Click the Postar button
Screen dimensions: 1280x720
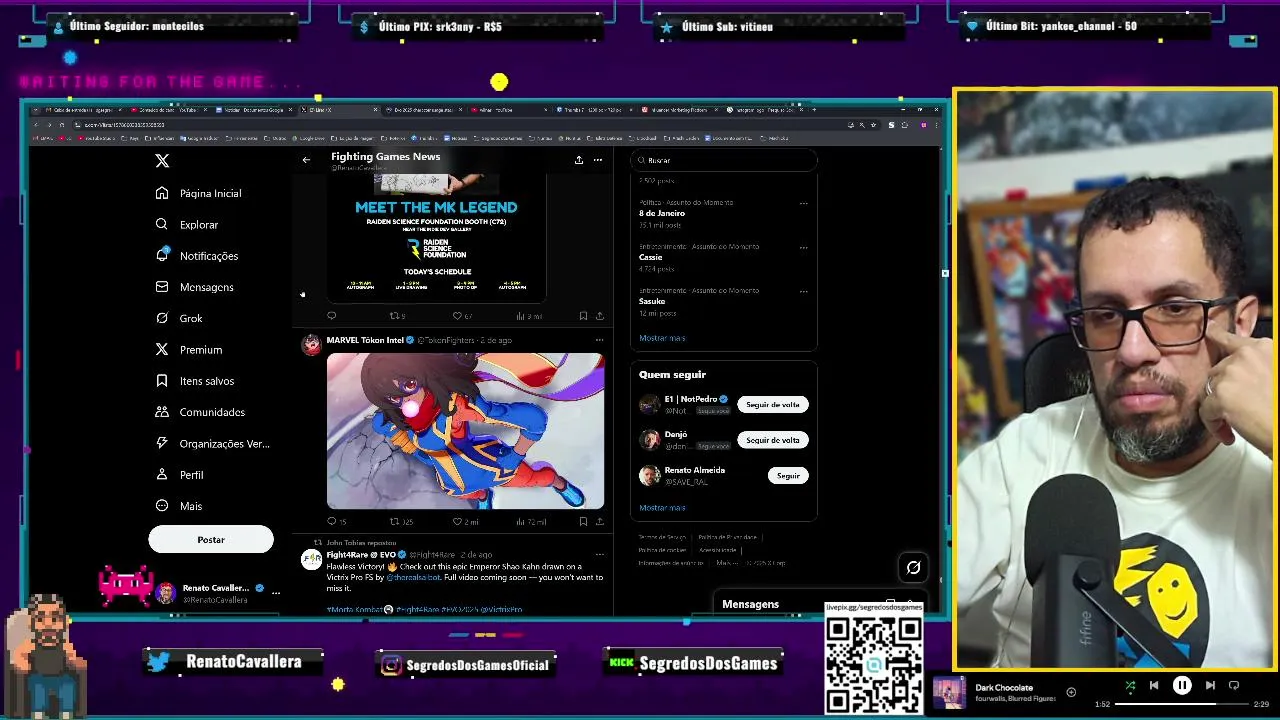[211, 539]
